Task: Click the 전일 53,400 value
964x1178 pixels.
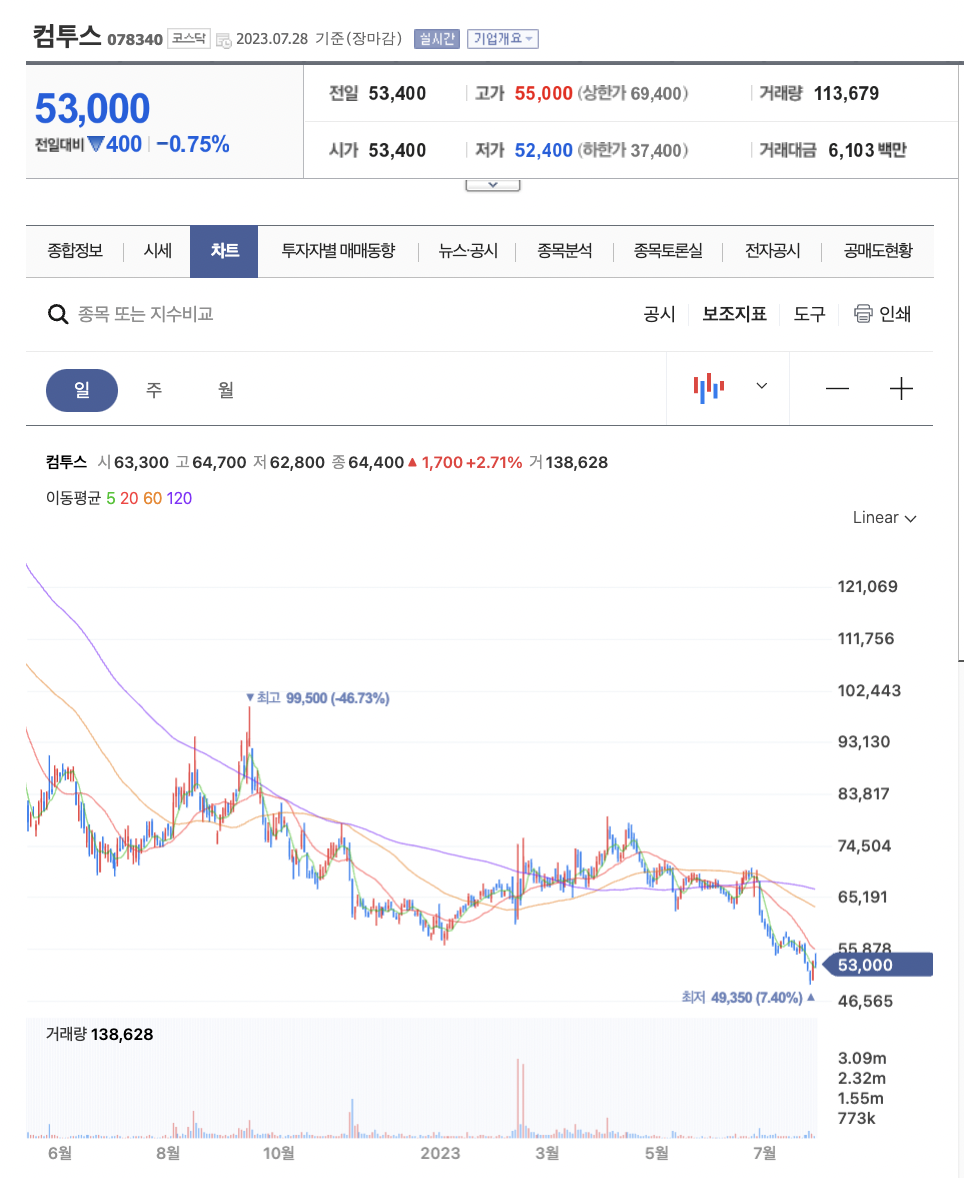Action: click(397, 94)
